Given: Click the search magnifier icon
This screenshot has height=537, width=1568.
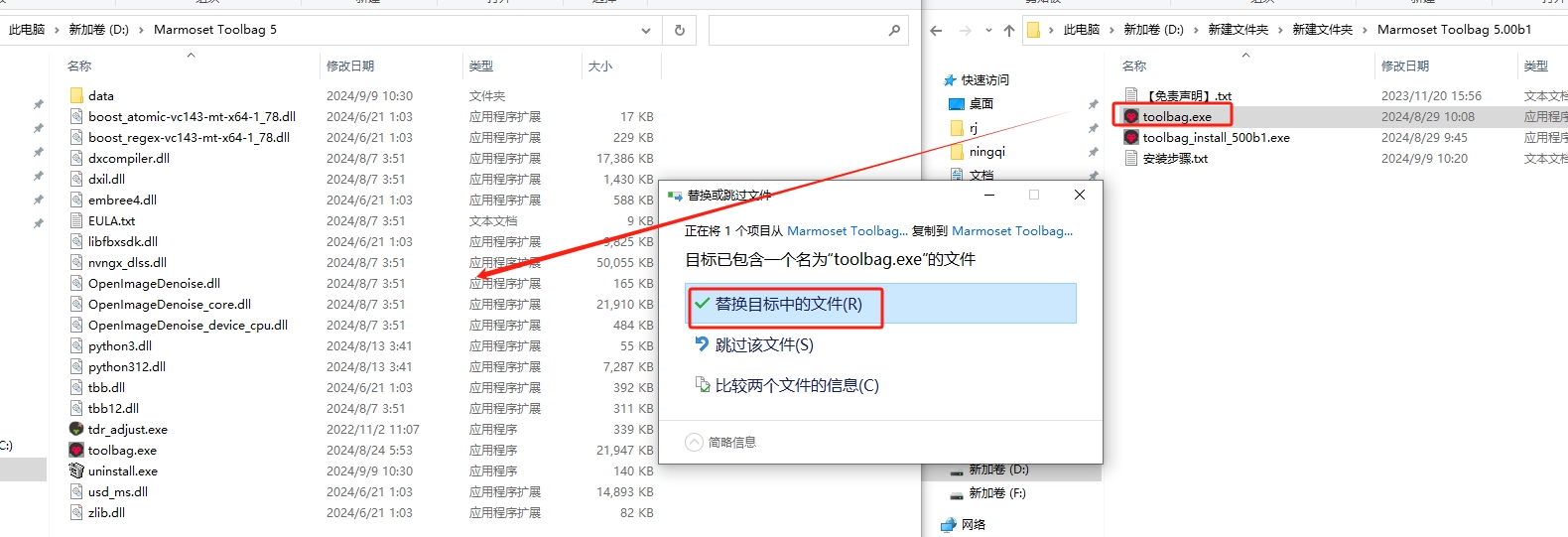Looking at the screenshot, I should pos(894,30).
